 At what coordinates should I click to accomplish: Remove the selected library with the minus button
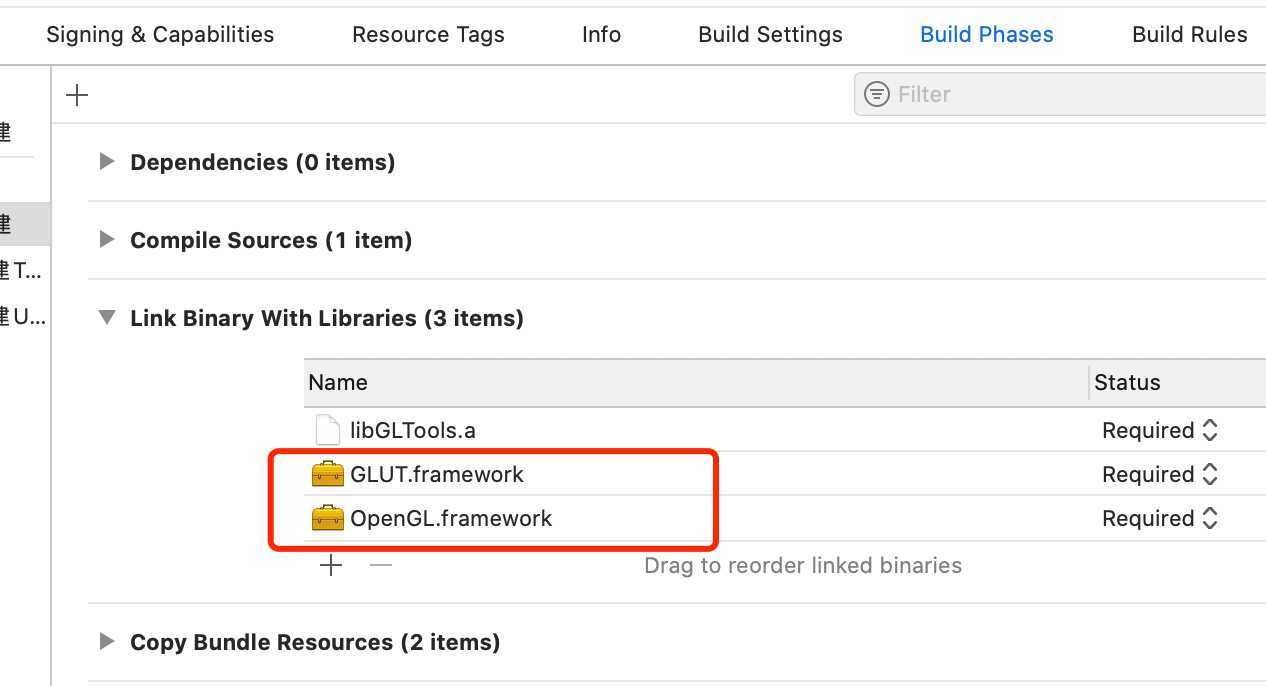coord(381,566)
